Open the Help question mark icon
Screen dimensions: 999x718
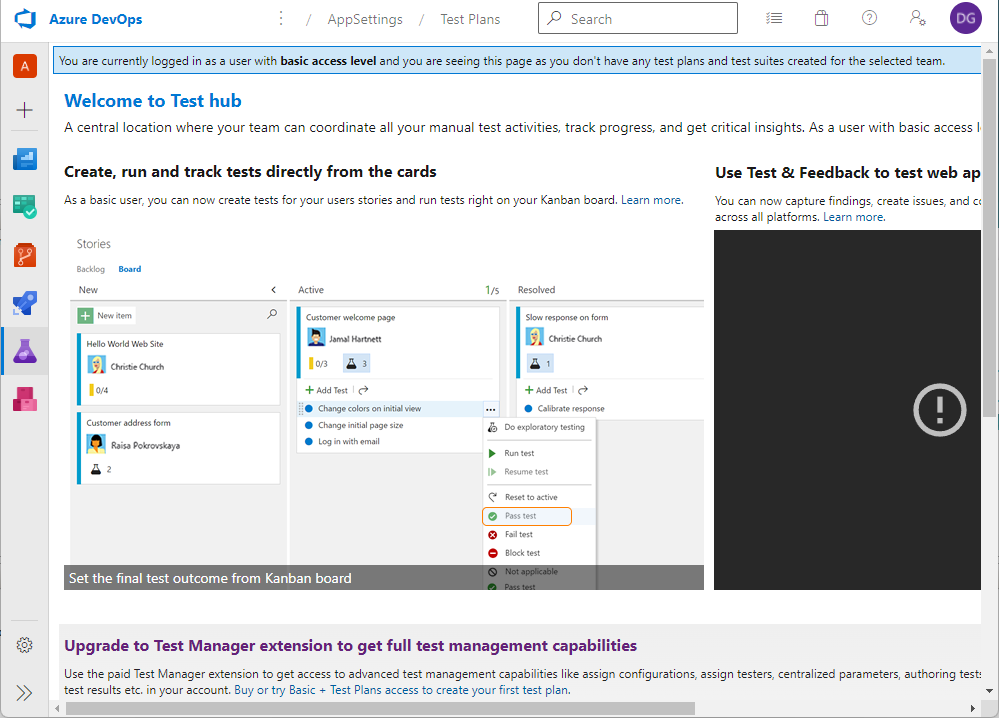(869, 18)
